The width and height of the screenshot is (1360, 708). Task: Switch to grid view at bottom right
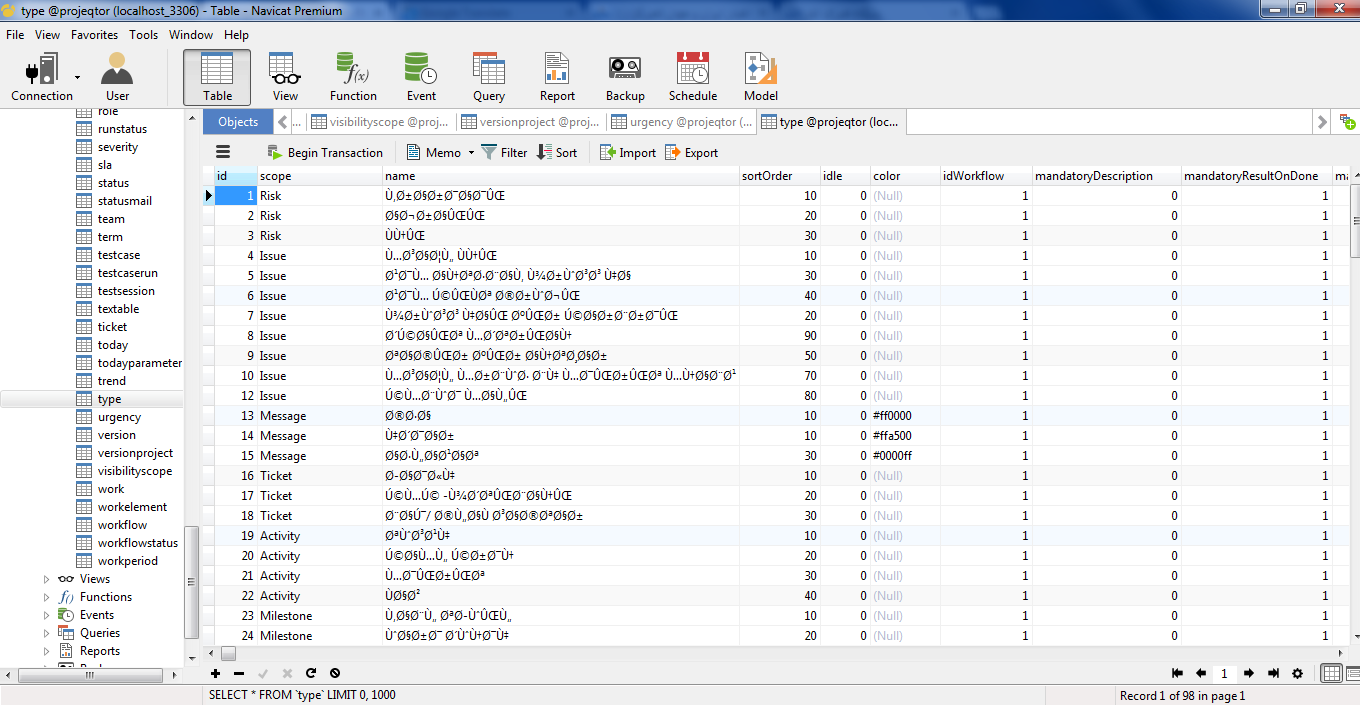1331,674
